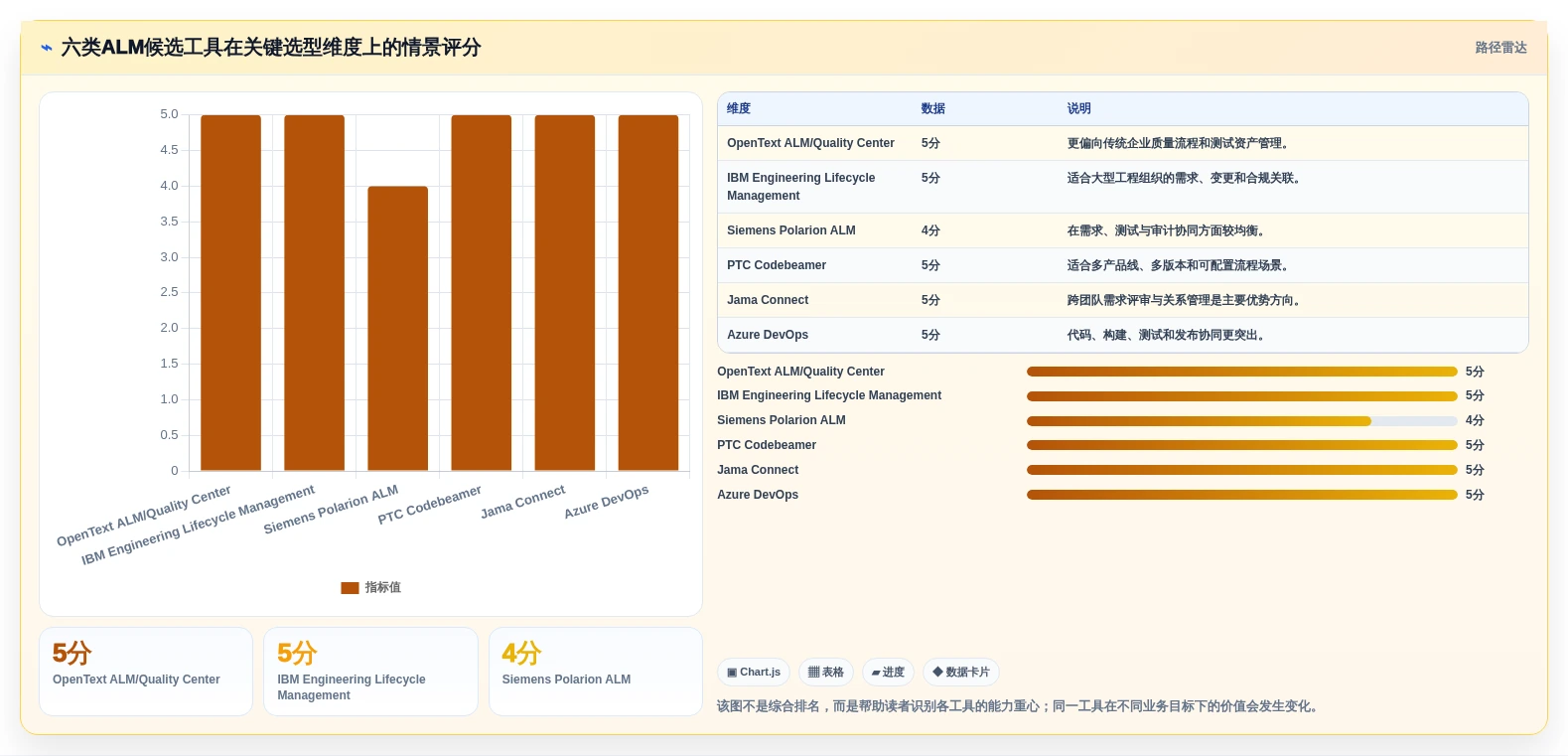Select the IBM Engineering Lifecycle Management table row
This screenshot has width=1568, height=756.
(x=1122, y=187)
